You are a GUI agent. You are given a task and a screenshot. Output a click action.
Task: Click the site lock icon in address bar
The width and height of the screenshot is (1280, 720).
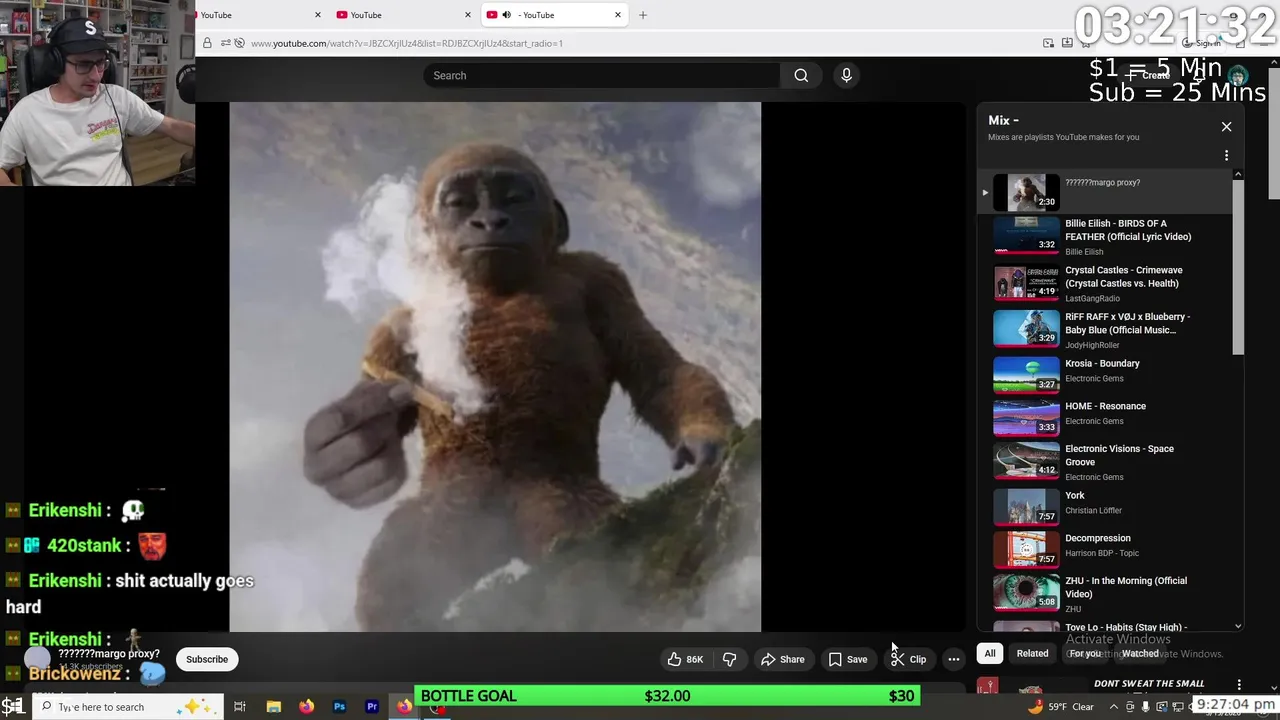(x=207, y=43)
